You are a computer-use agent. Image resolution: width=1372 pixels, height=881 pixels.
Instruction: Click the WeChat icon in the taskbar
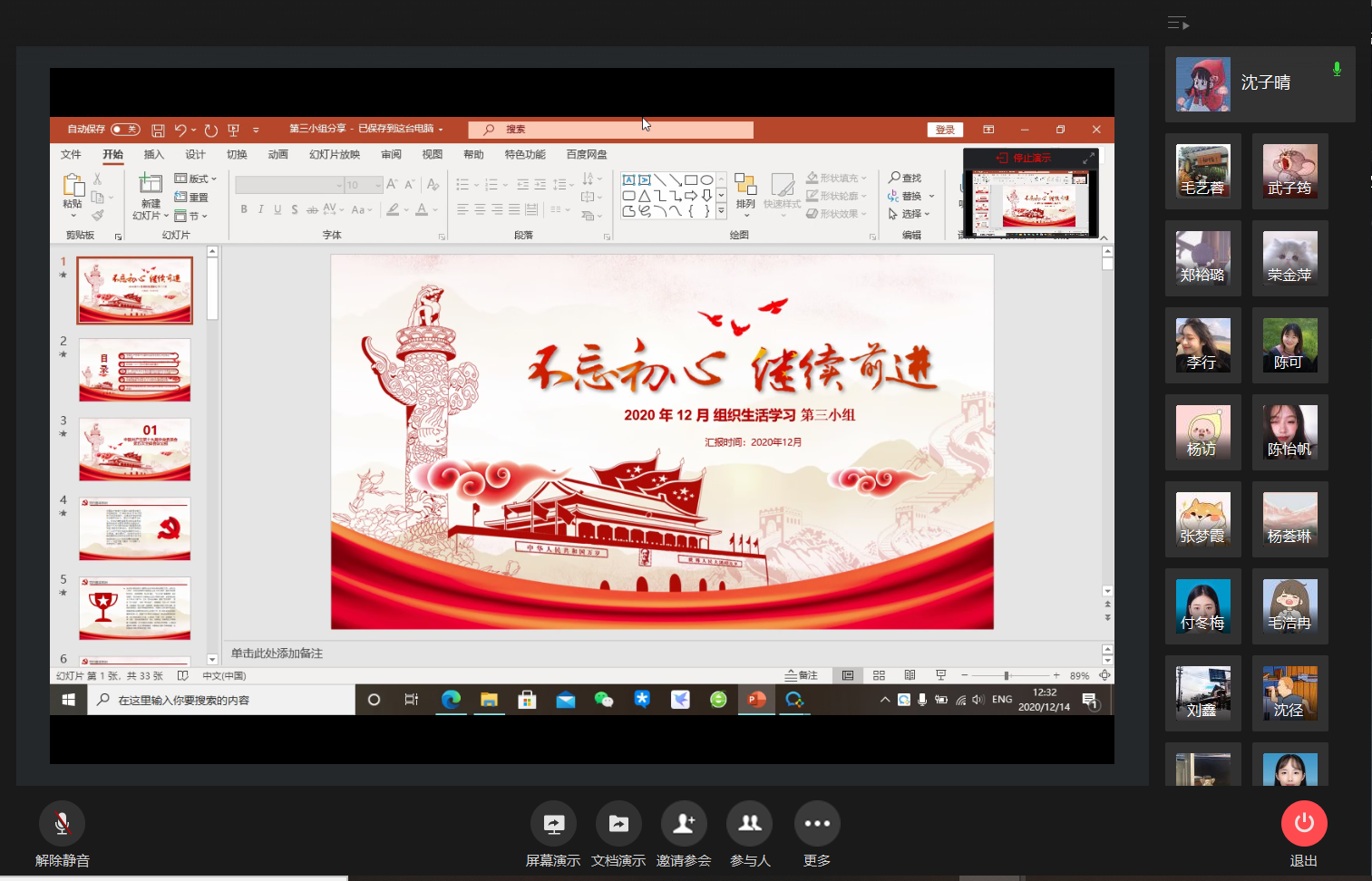(x=603, y=700)
